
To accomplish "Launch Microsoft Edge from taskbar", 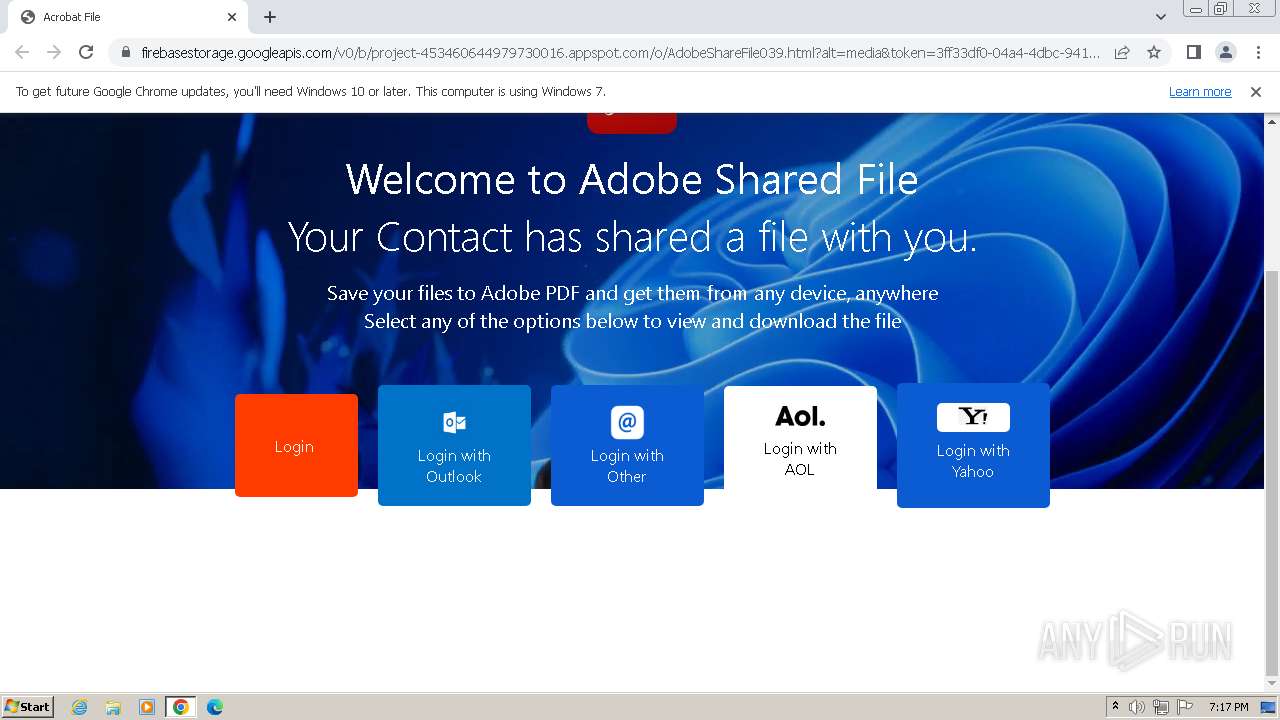I will click(214, 707).
